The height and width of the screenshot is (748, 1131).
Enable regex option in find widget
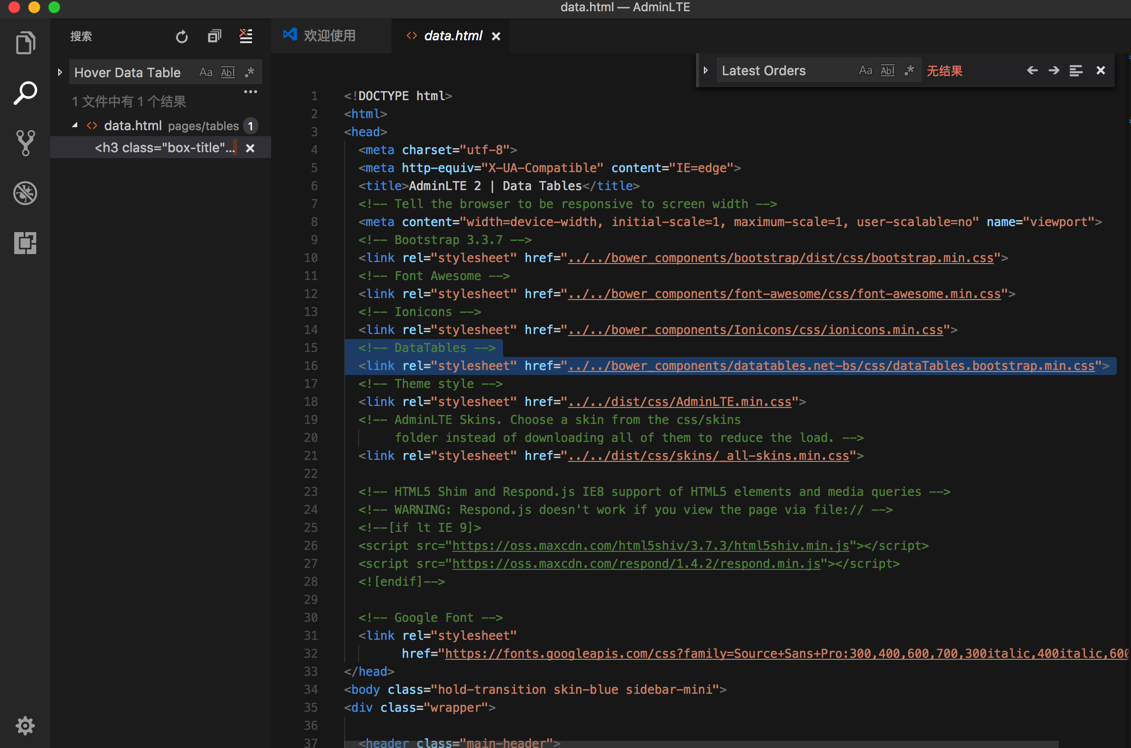tap(909, 71)
